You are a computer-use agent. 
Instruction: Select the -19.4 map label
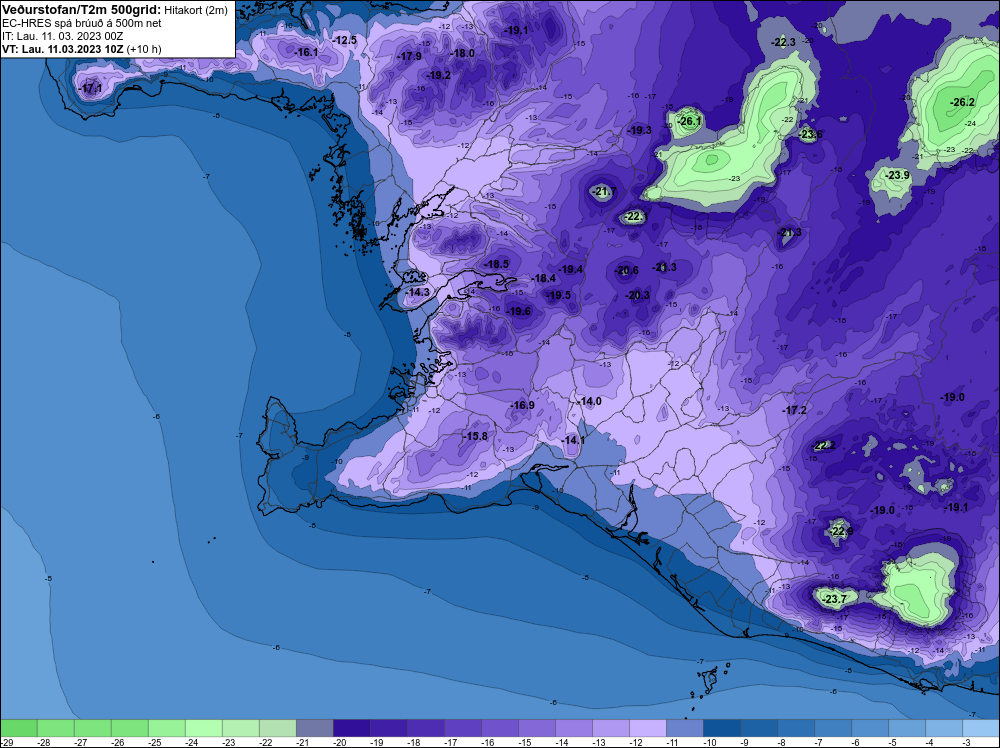571,270
